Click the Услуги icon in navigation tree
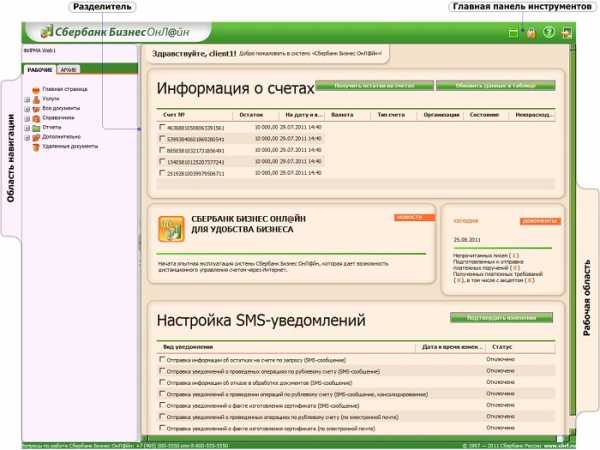 (x=37, y=98)
